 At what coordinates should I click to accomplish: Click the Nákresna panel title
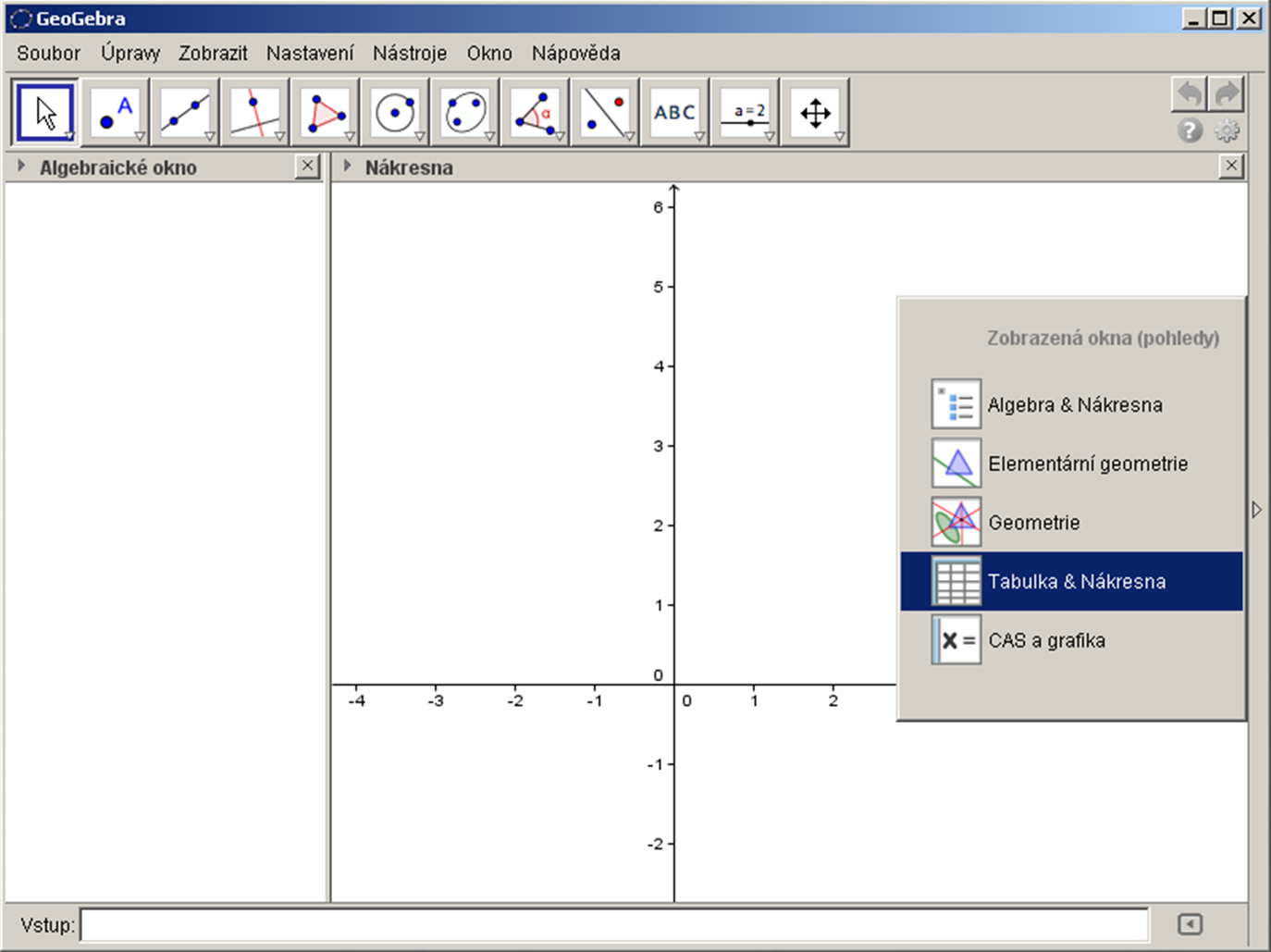tap(409, 167)
